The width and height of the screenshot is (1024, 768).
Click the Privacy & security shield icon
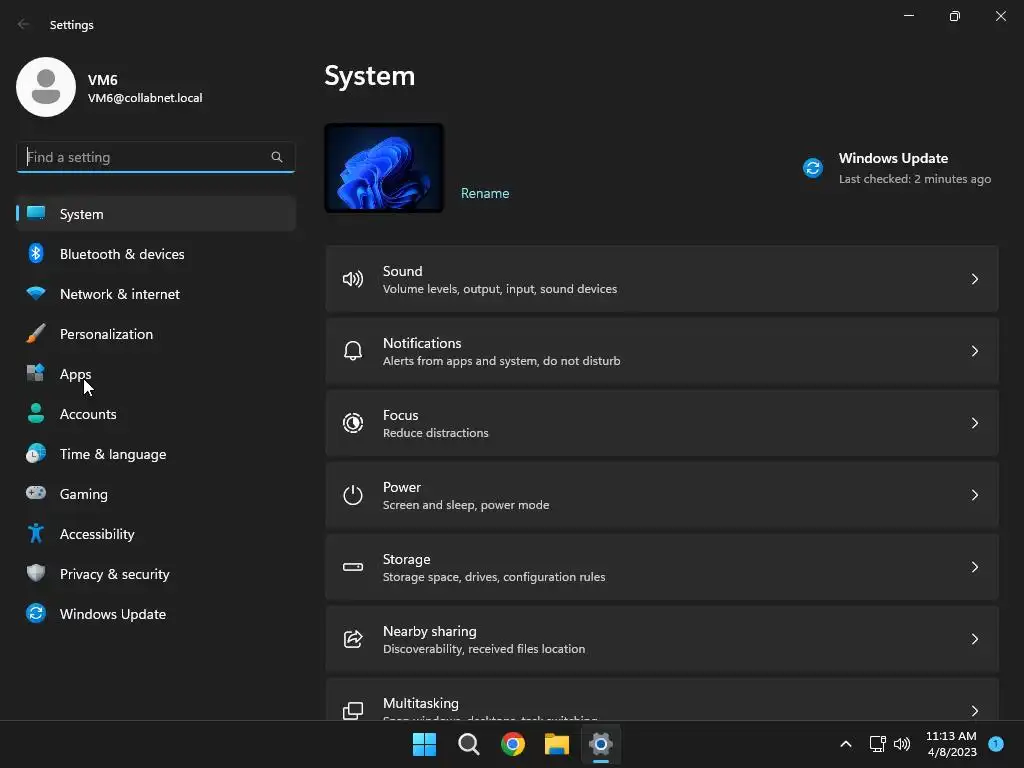36,573
